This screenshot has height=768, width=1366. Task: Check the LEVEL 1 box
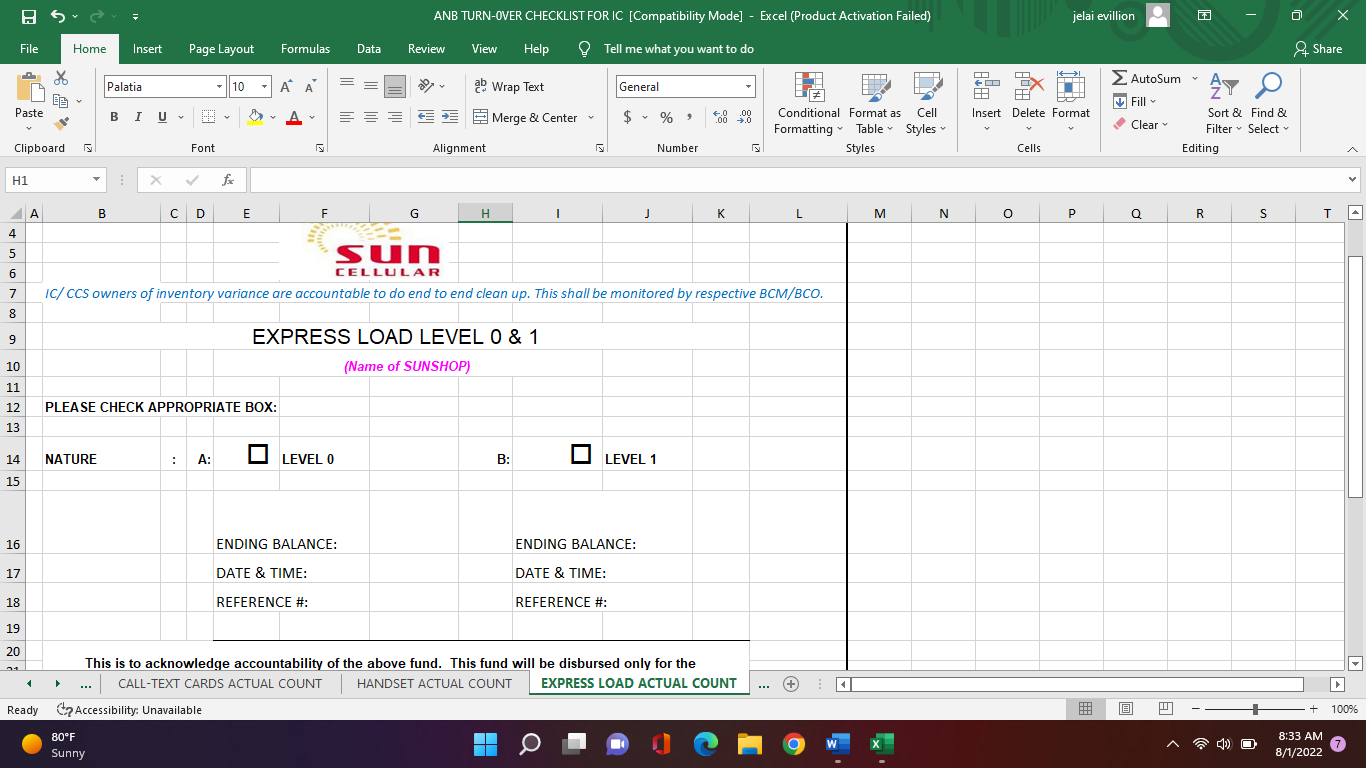[x=581, y=454]
